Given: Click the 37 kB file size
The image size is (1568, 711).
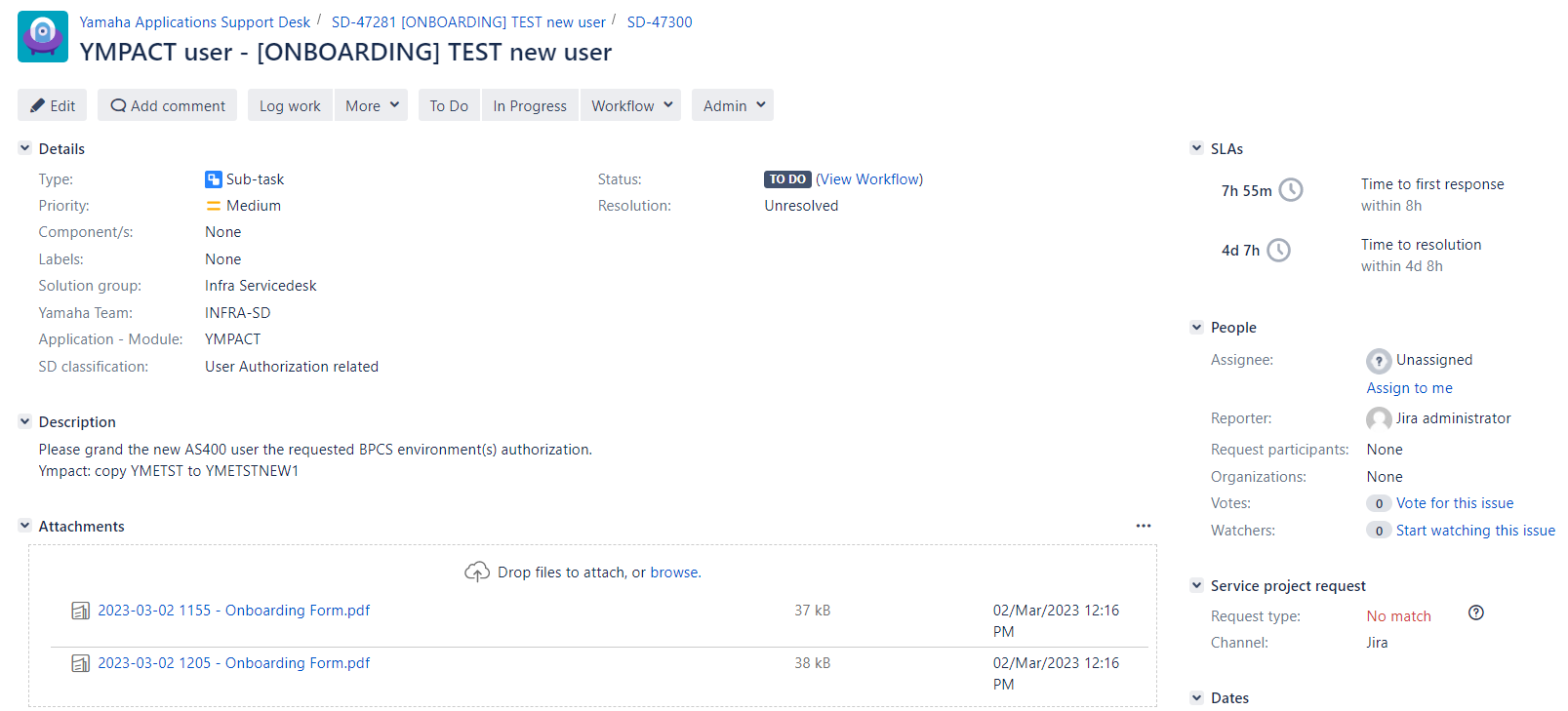Looking at the screenshot, I should point(812,611).
